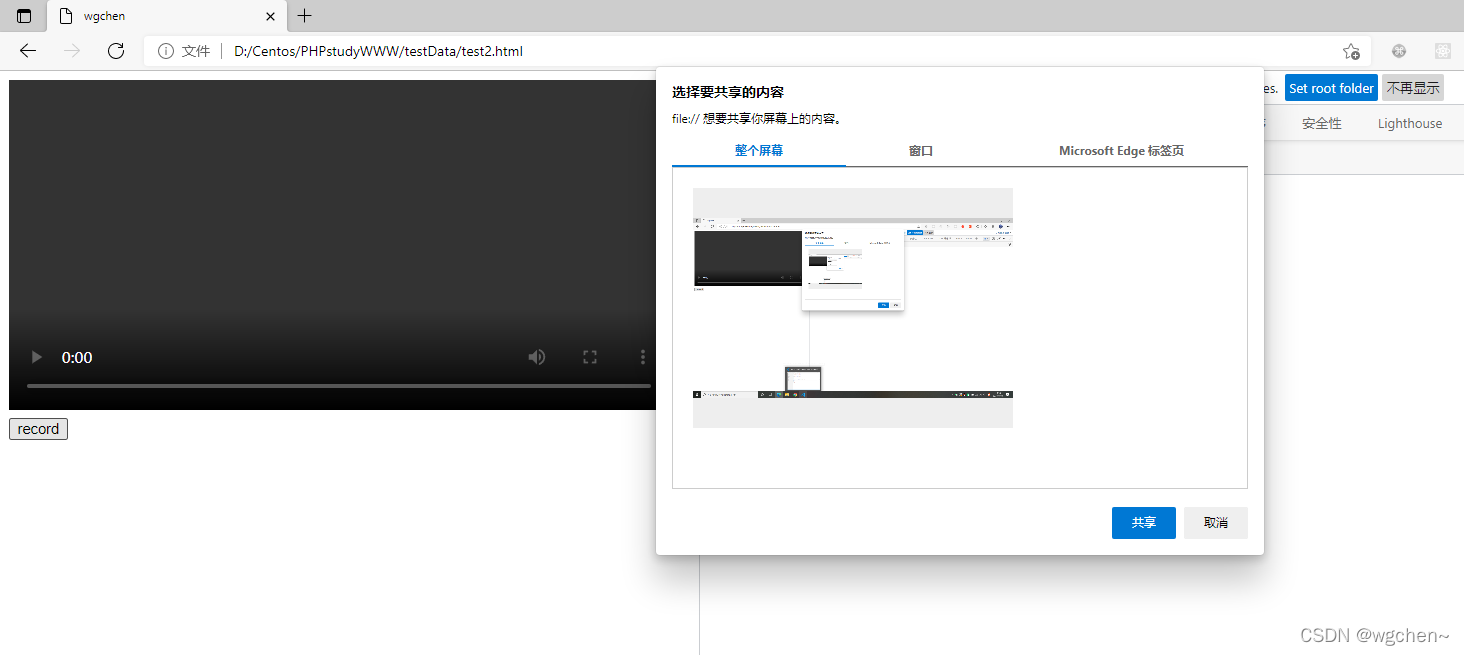Open the Lighthouse DevTools tab
This screenshot has width=1464, height=655.
pyautogui.click(x=1410, y=123)
